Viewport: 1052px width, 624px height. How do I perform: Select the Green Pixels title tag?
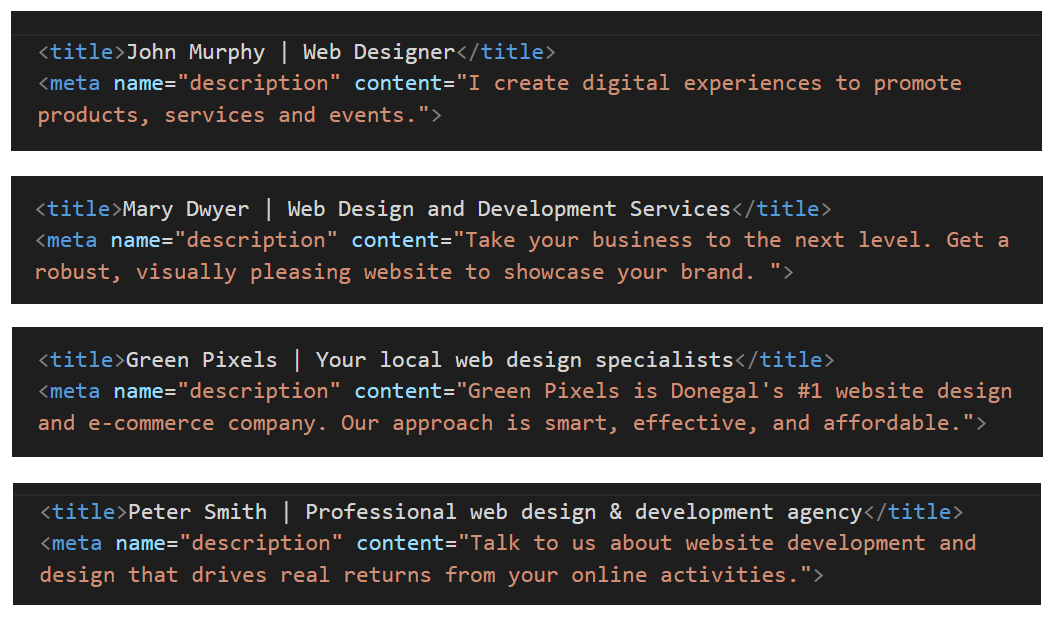pos(80,359)
